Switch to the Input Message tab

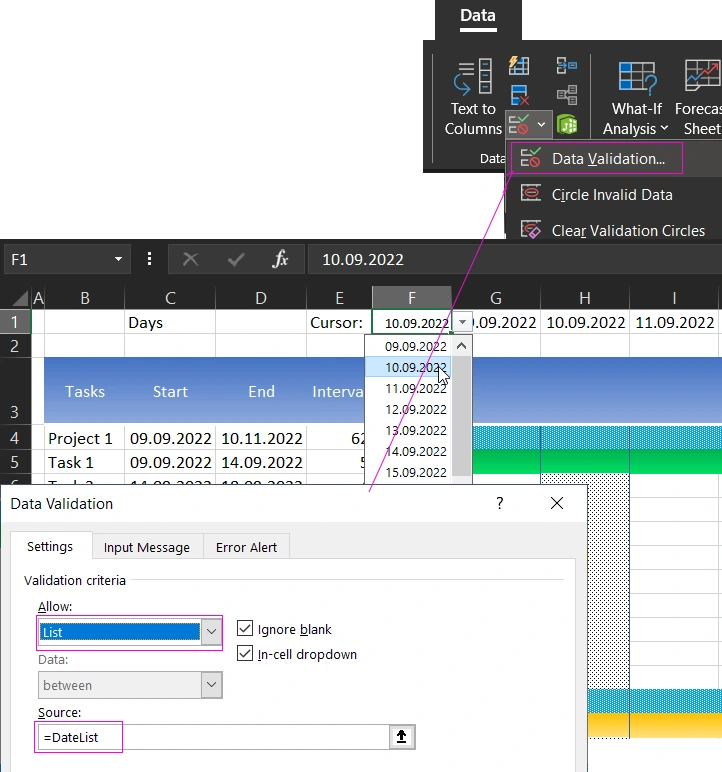tap(147, 547)
